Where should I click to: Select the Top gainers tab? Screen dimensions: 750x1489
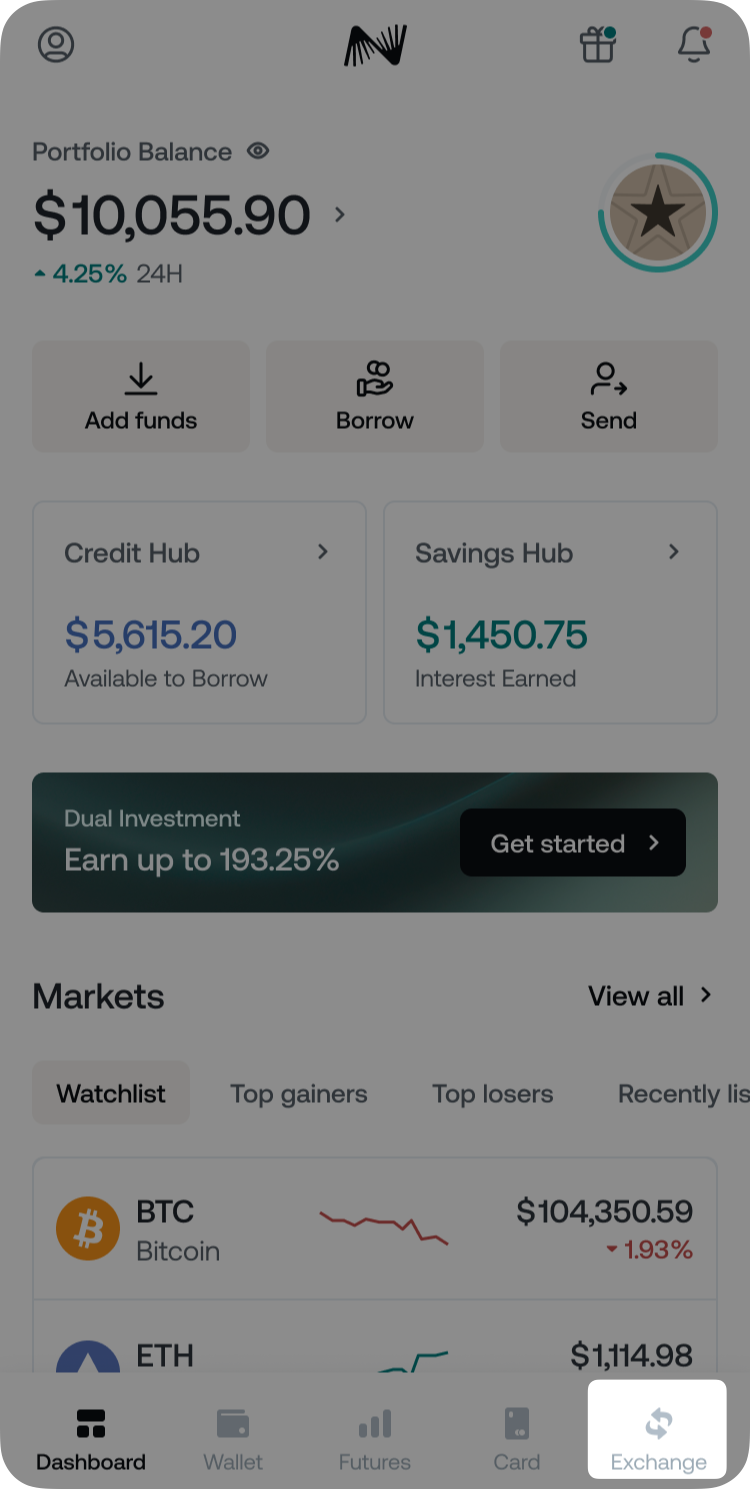tap(298, 1094)
